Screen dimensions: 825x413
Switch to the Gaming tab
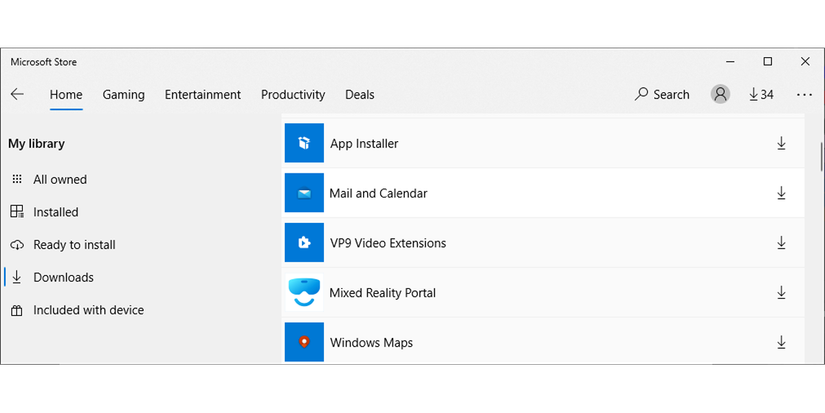(x=124, y=95)
